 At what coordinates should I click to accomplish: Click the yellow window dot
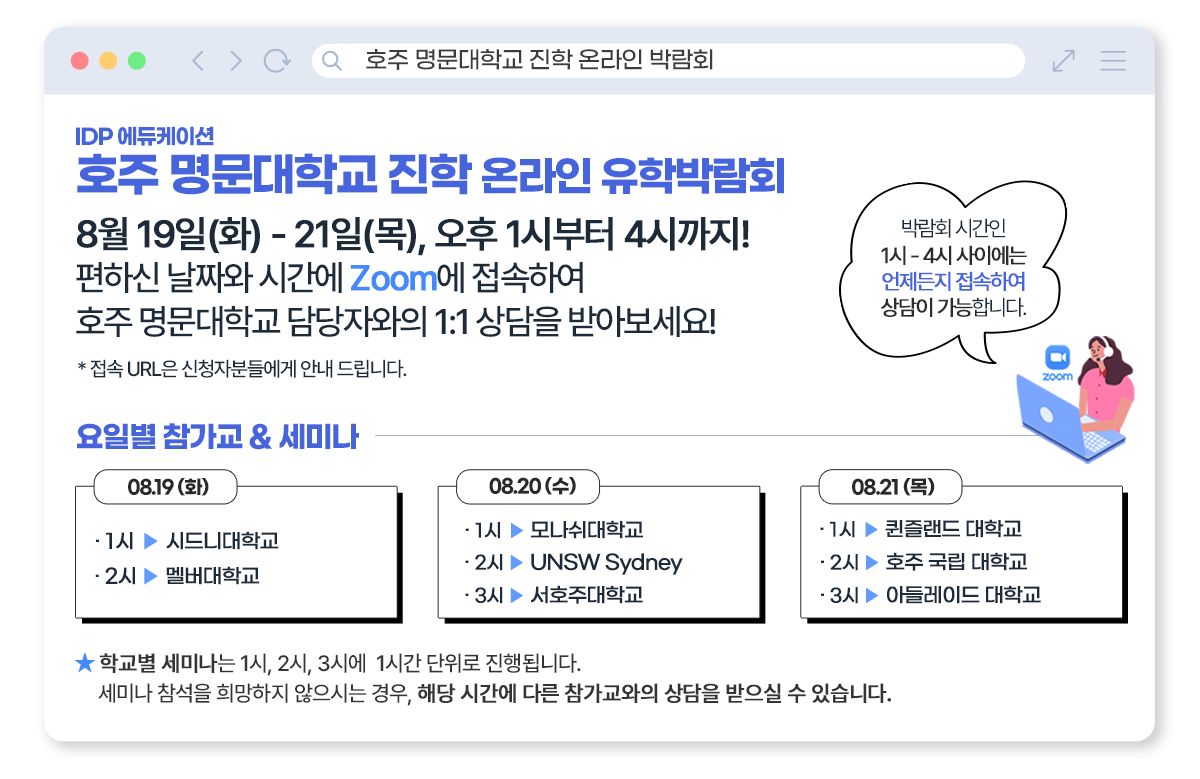pos(108,61)
